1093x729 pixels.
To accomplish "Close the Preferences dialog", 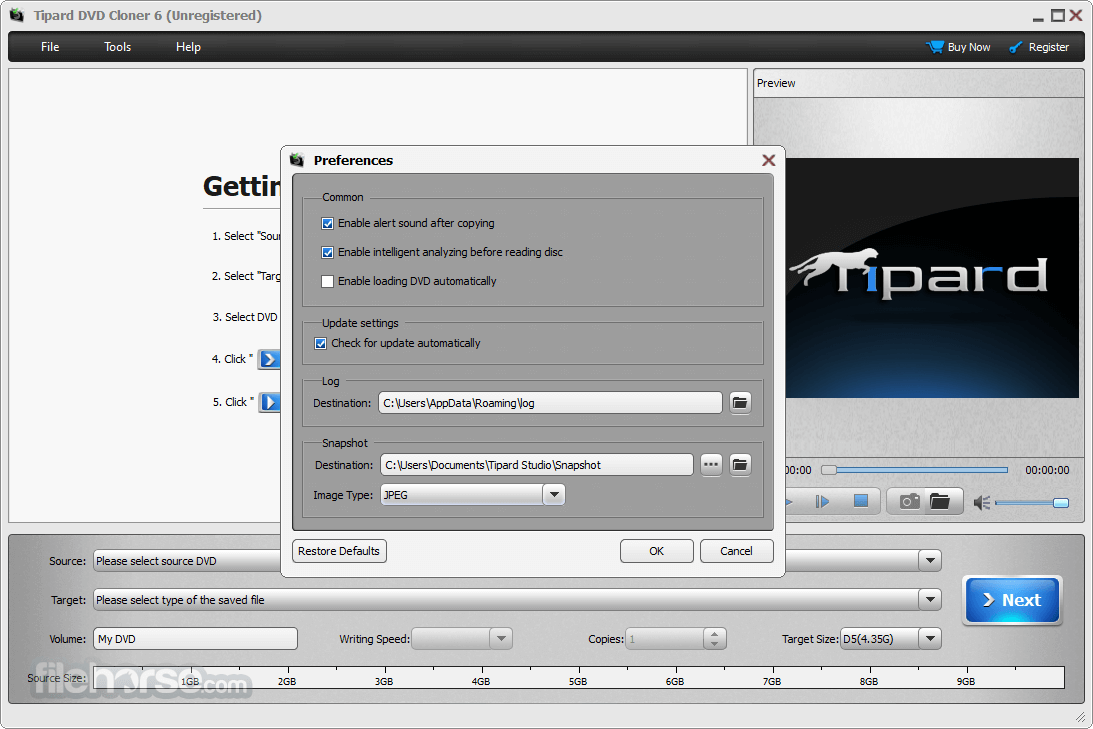I will tap(768, 160).
